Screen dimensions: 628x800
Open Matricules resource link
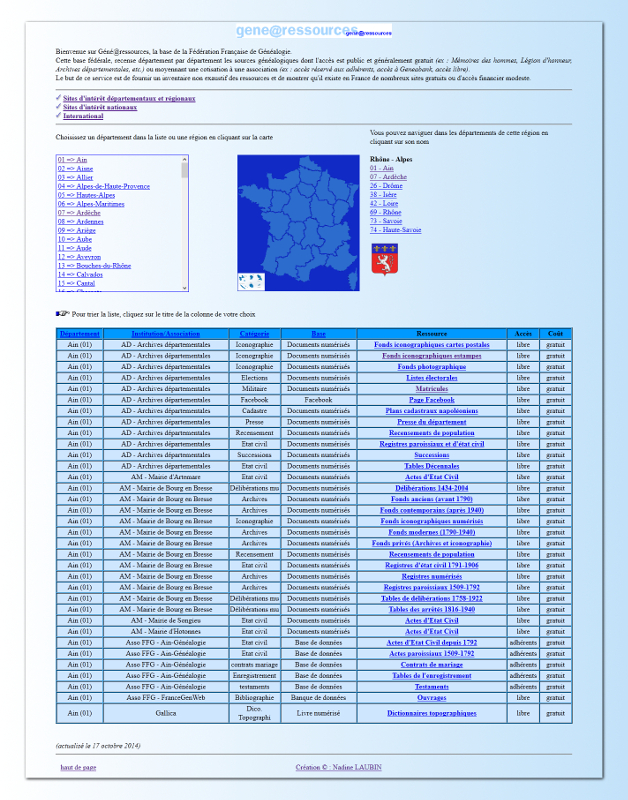tap(432, 389)
